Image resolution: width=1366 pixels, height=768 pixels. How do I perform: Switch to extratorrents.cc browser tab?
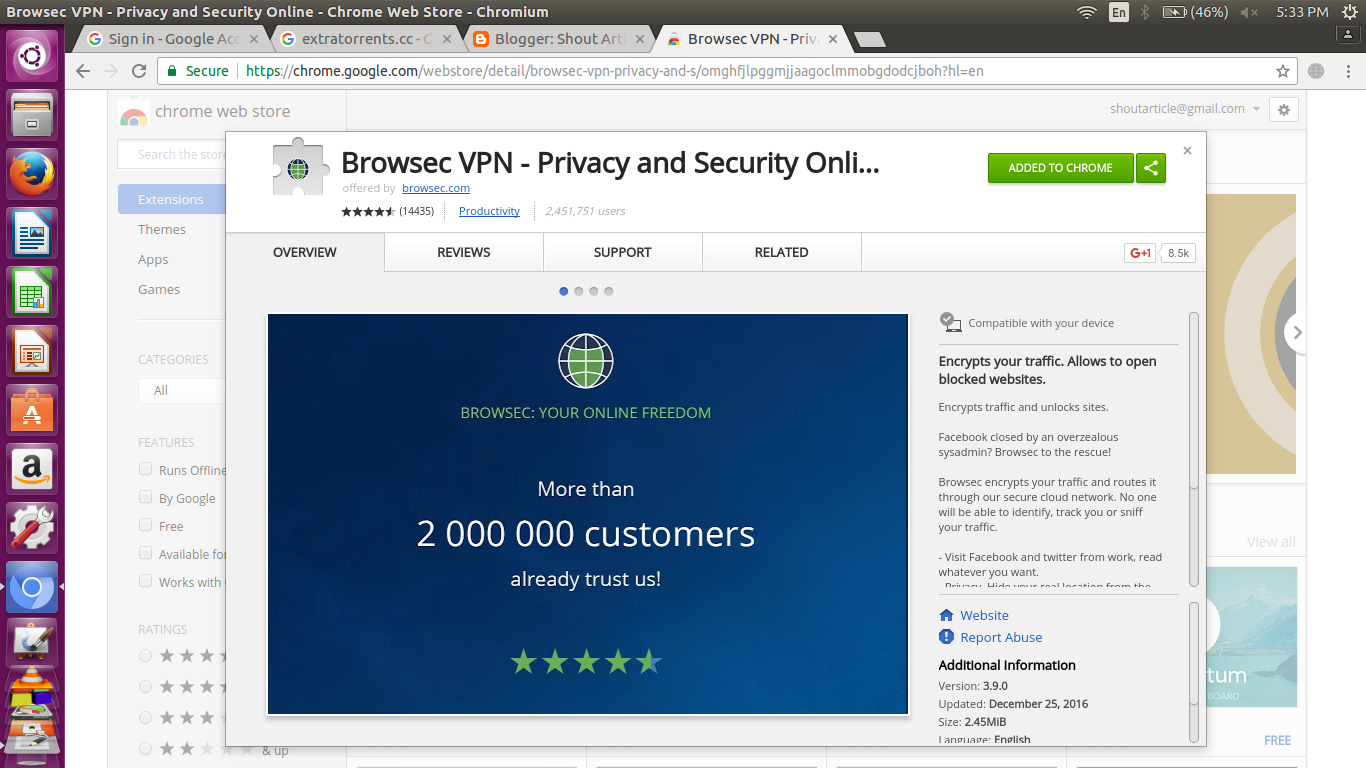pyautogui.click(x=366, y=39)
